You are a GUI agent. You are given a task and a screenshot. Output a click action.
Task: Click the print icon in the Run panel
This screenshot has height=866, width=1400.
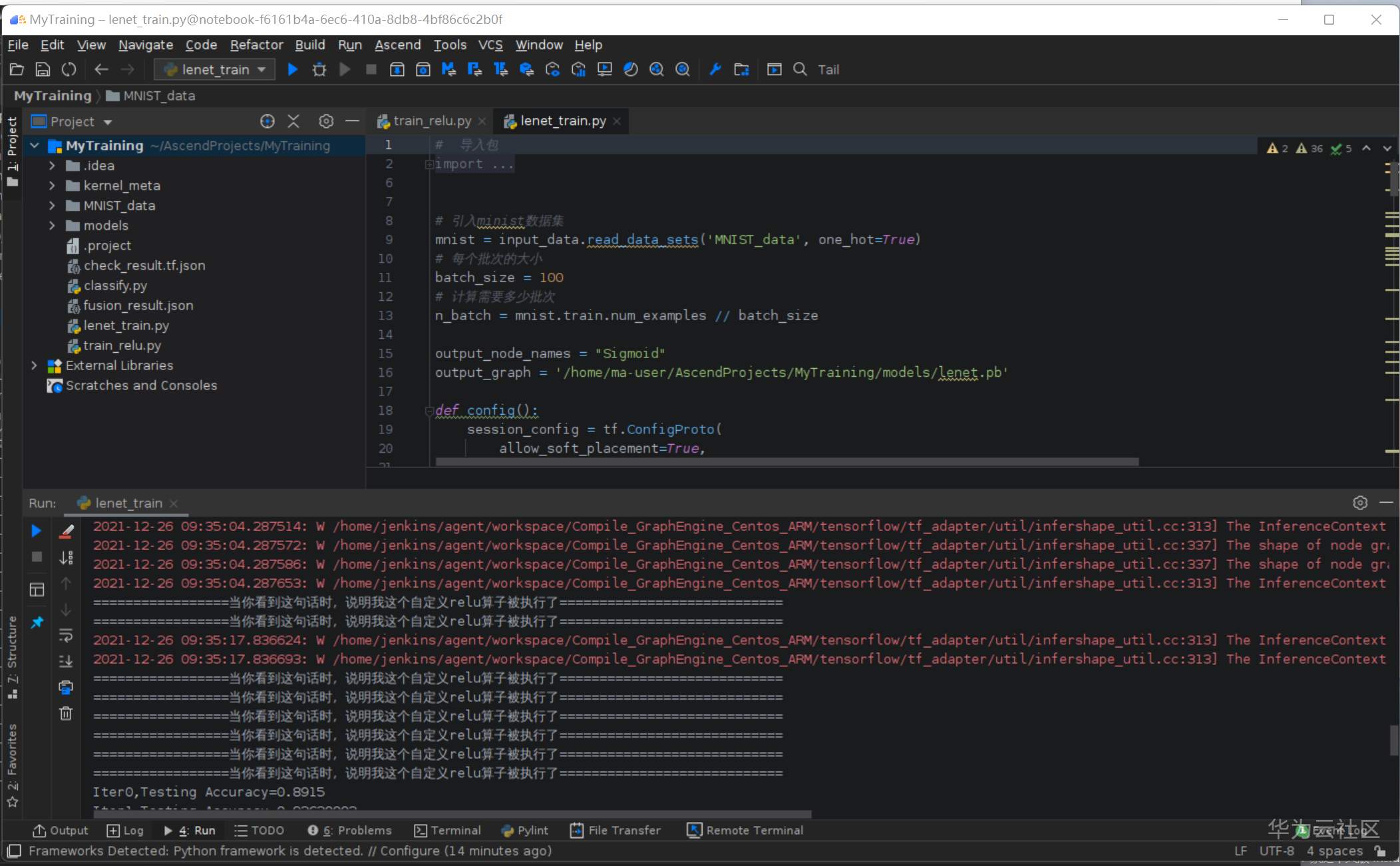[x=66, y=687]
